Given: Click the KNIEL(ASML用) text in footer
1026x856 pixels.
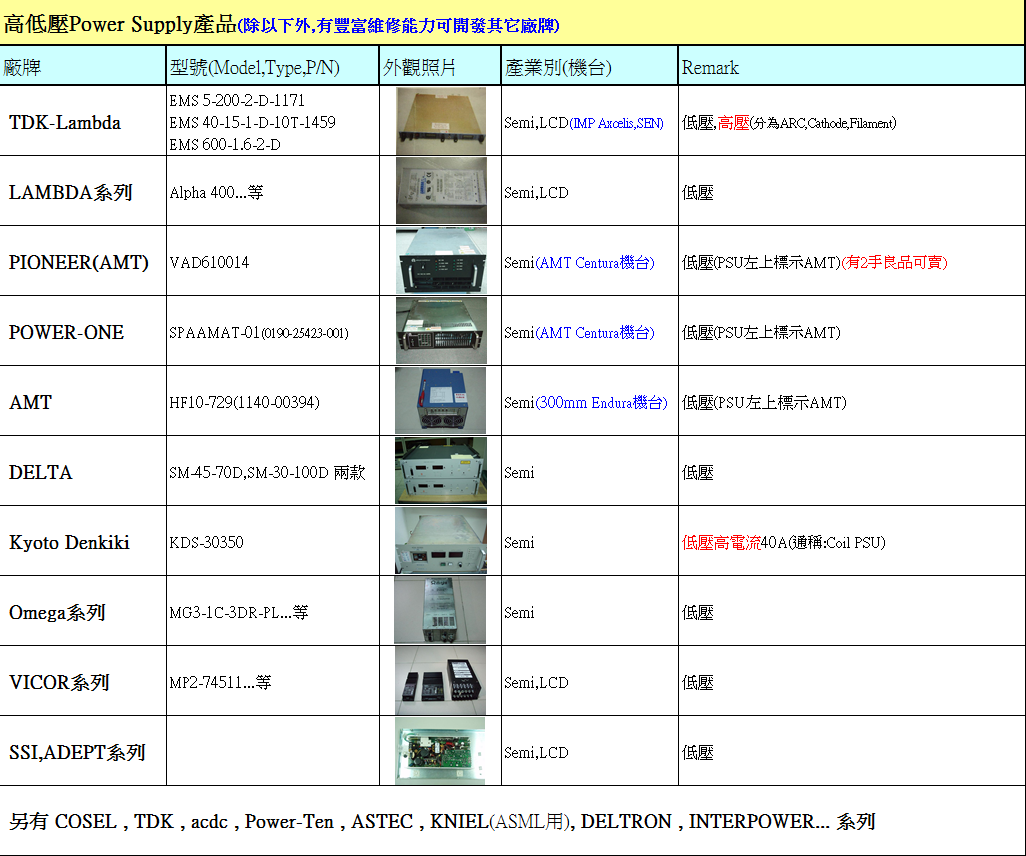Looking at the screenshot, I should pos(501,821).
